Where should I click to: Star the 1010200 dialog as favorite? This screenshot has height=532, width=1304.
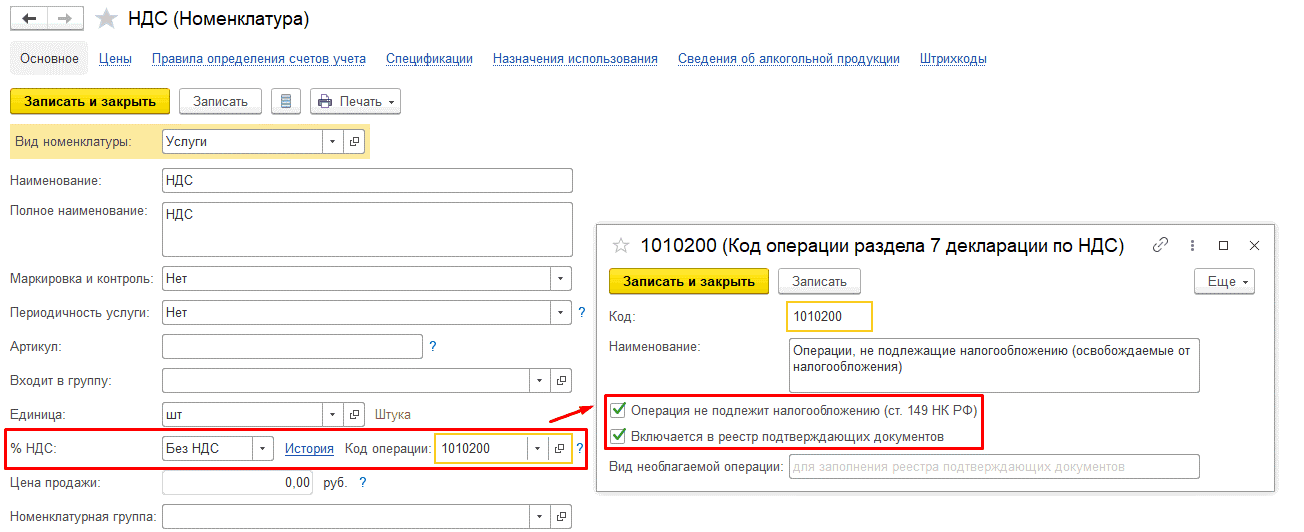(x=621, y=245)
